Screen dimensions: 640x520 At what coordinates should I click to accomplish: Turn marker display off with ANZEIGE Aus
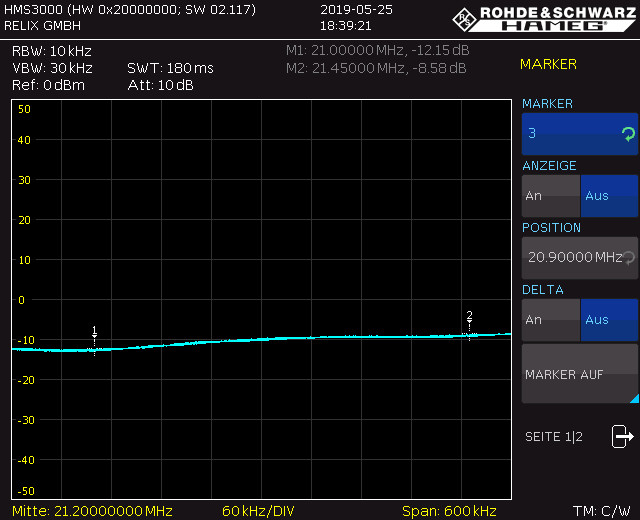[x=609, y=196]
